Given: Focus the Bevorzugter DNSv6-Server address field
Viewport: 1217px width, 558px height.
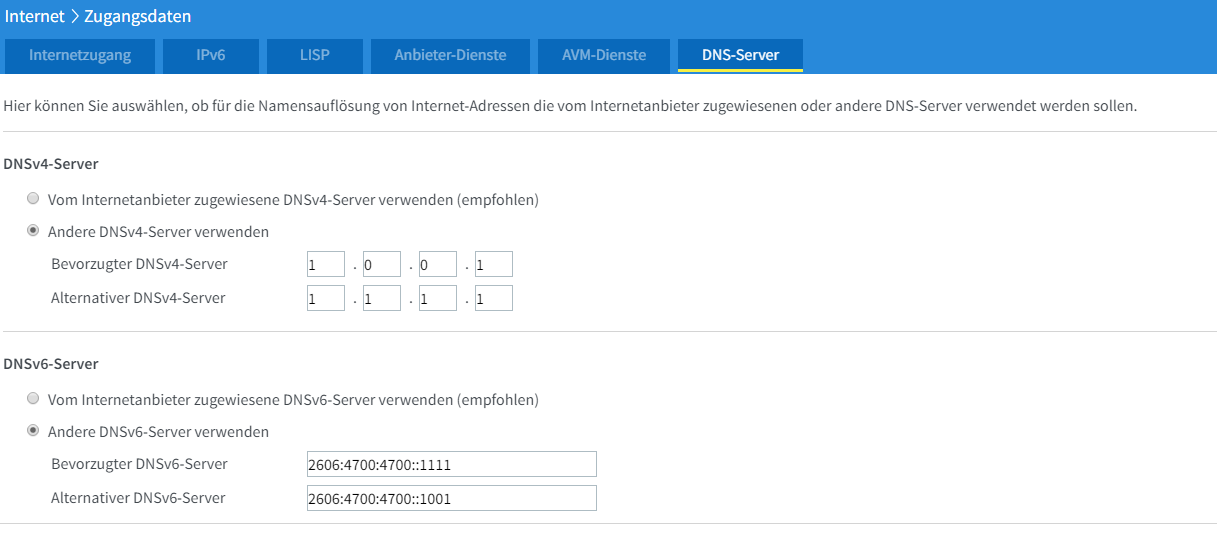Looking at the screenshot, I should (451, 464).
